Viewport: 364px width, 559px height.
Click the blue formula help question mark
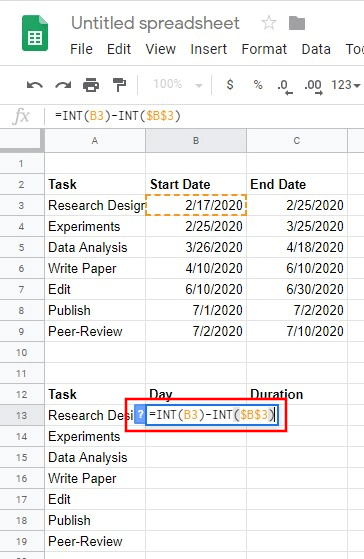(x=140, y=415)
